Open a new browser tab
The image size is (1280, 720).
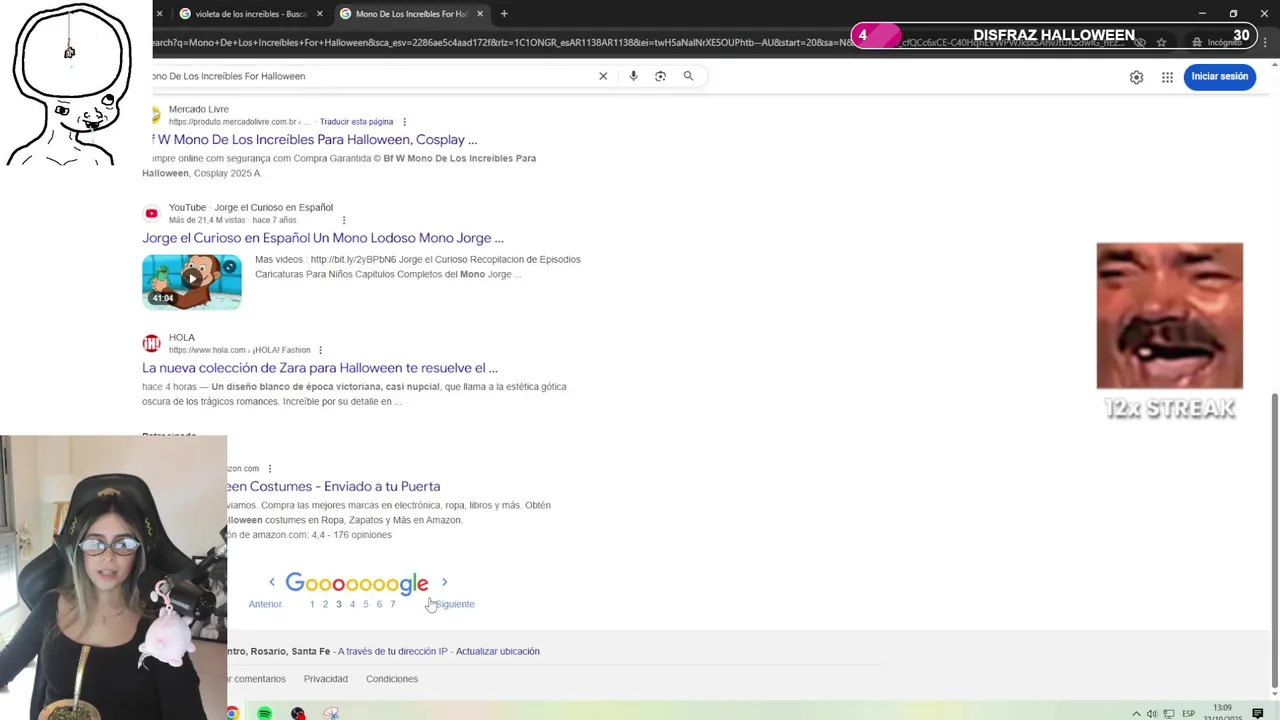504,14
